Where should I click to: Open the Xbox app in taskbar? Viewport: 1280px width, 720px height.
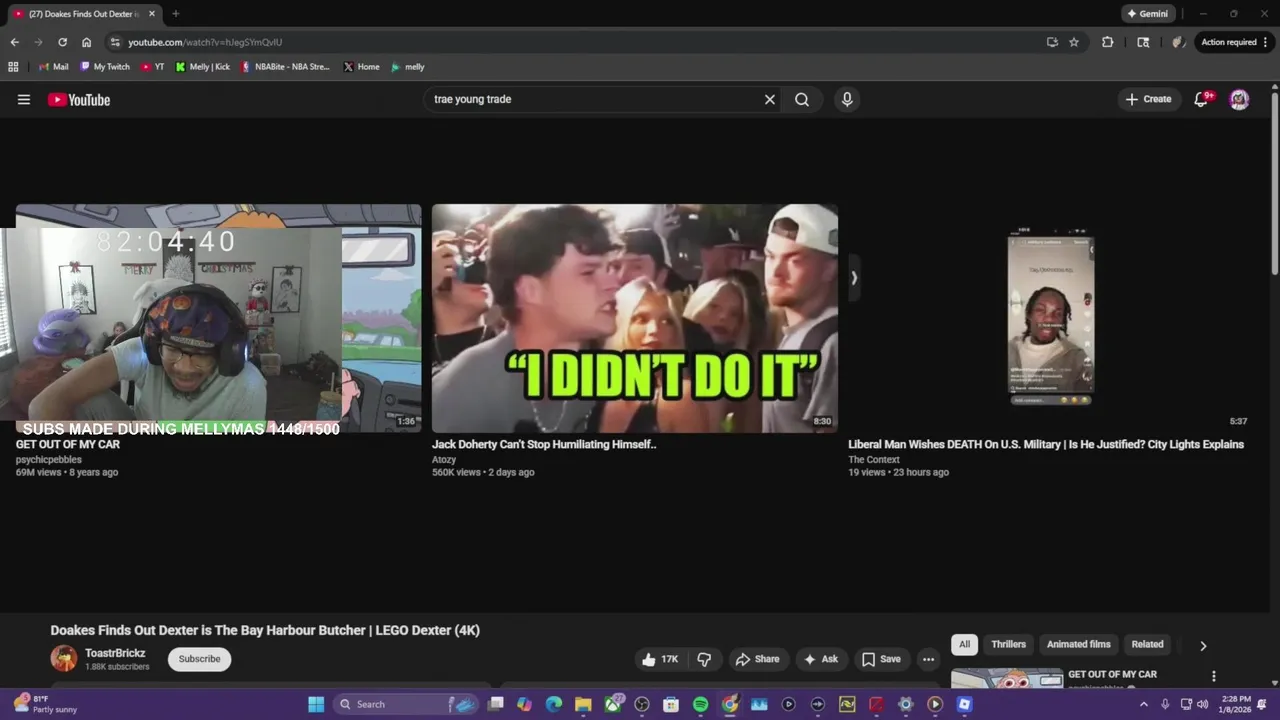(612, 704)
